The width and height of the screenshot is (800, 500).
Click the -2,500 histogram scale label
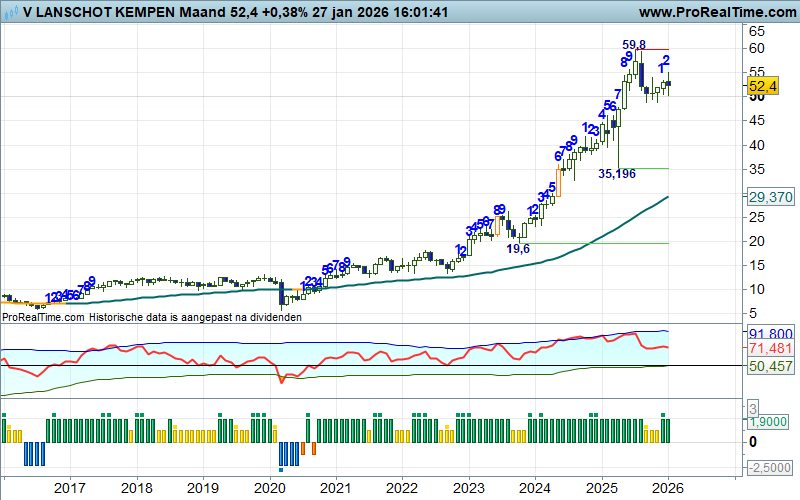click(770, 468)
